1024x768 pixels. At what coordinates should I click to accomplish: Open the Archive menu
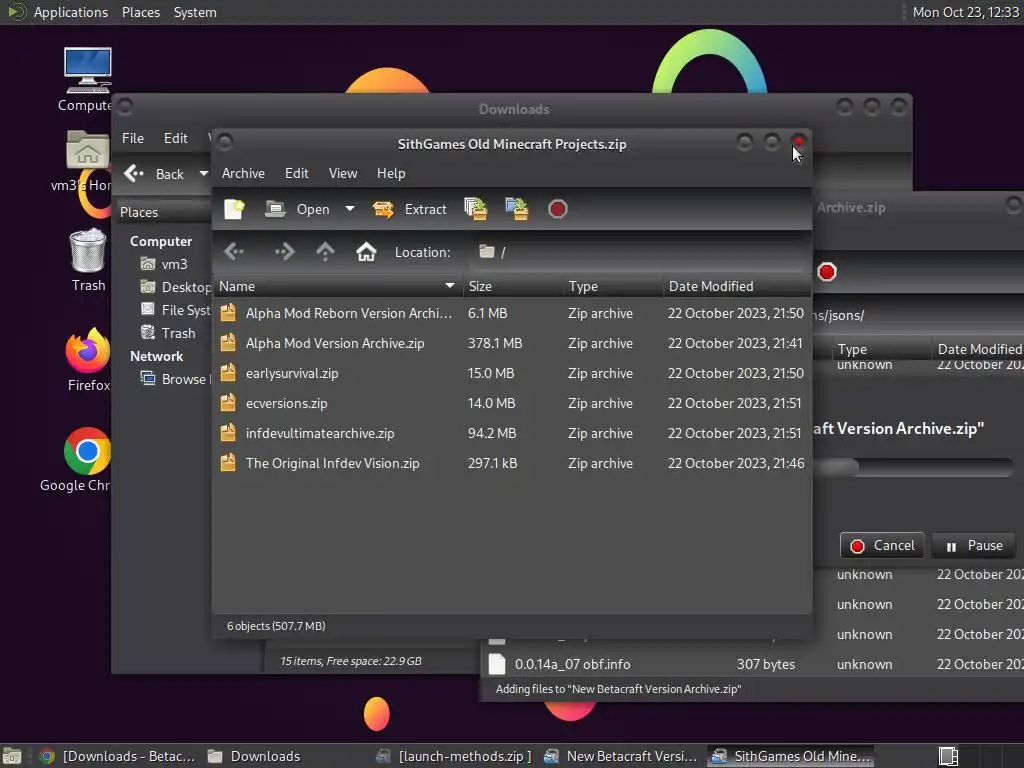(x=243, y=173)
